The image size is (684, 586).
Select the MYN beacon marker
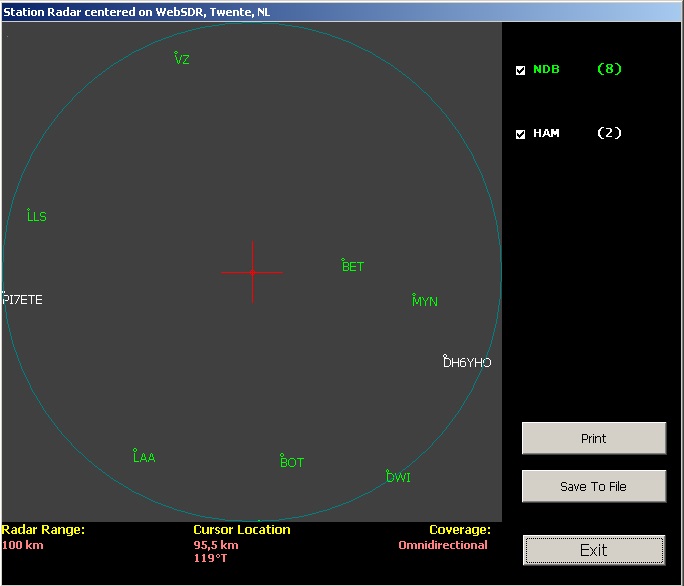(425, 301)
